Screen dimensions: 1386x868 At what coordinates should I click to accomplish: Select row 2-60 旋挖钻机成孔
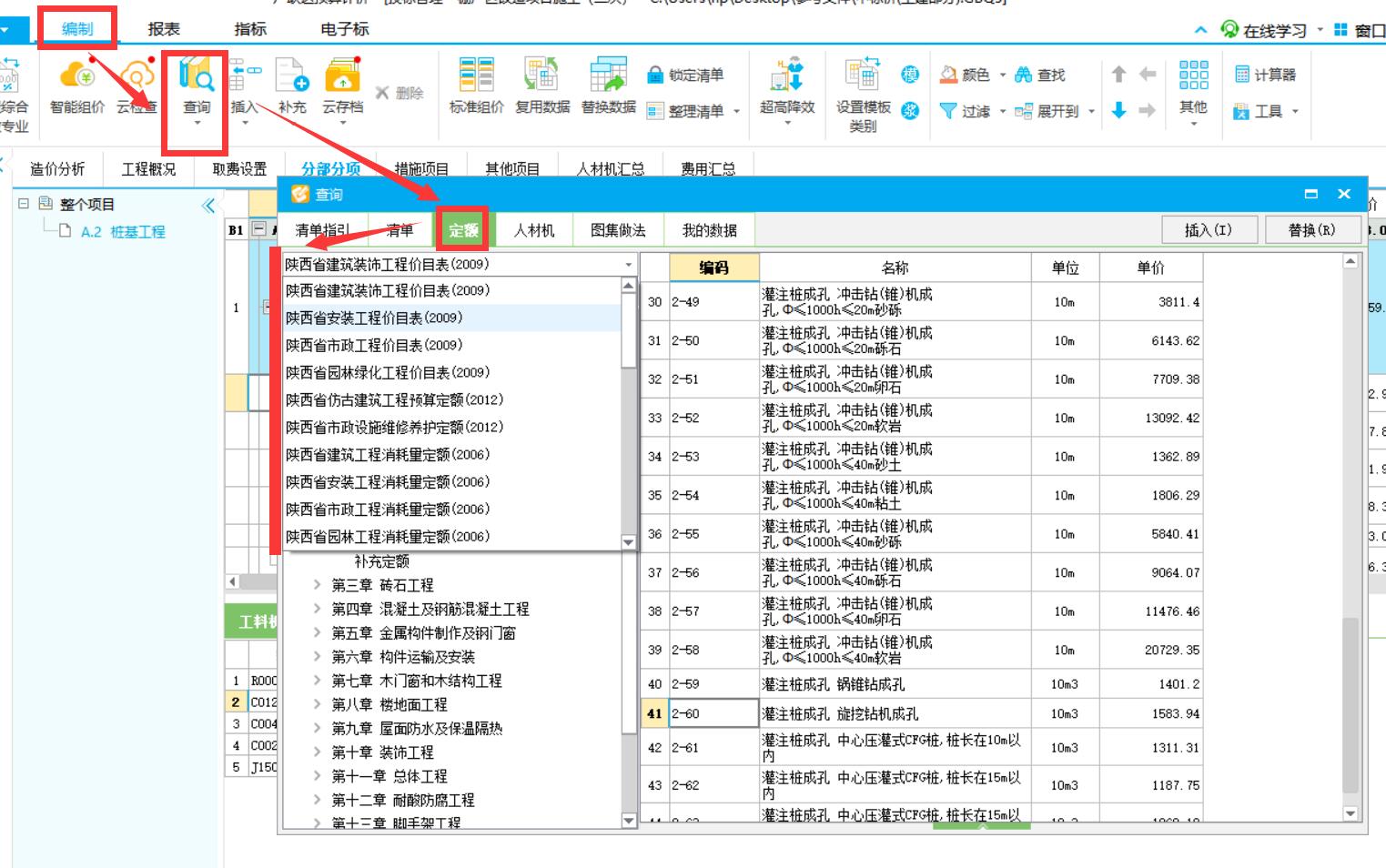[x=922, y=713]
